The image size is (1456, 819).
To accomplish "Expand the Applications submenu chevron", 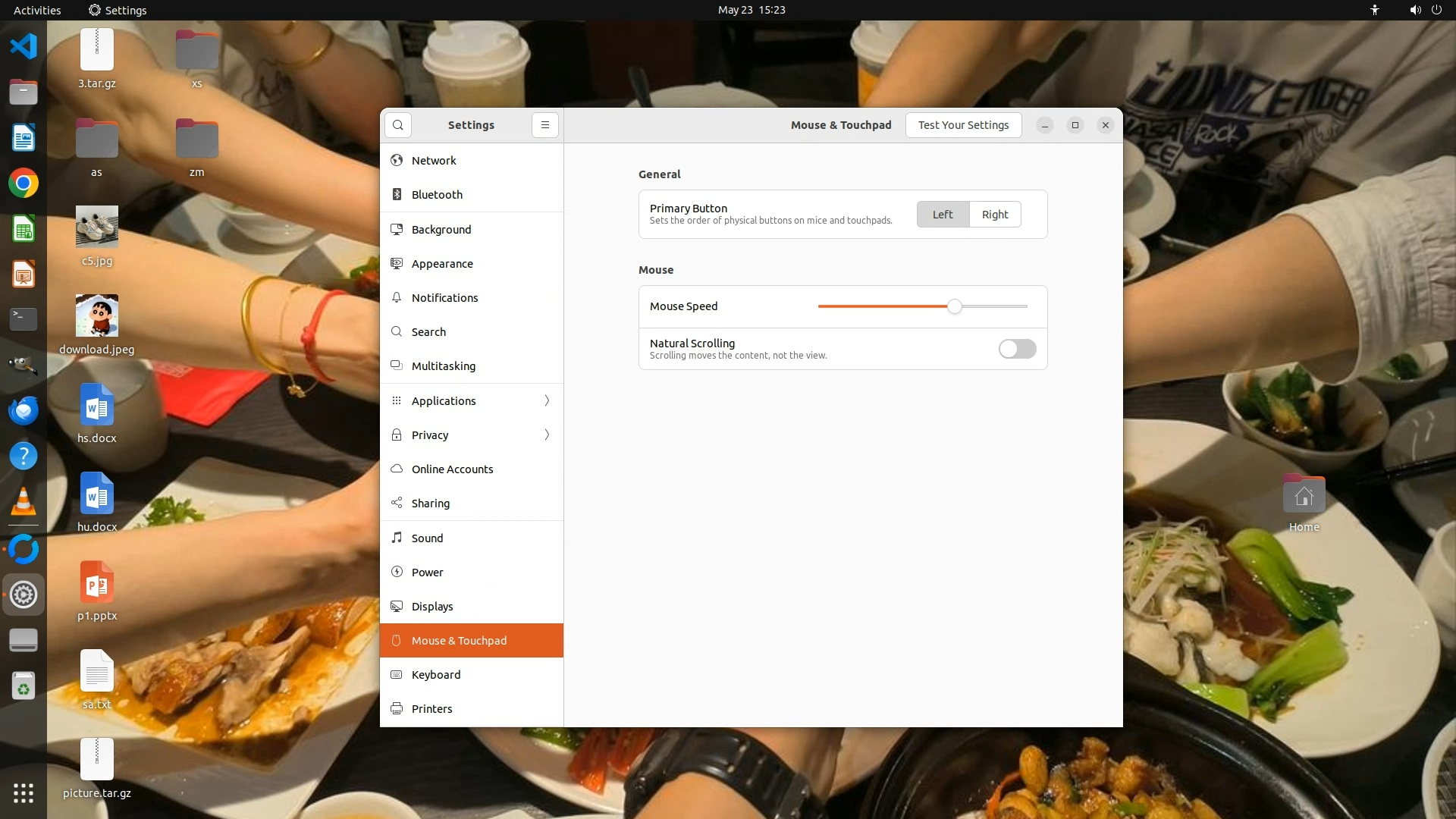I will click(547, 401).
